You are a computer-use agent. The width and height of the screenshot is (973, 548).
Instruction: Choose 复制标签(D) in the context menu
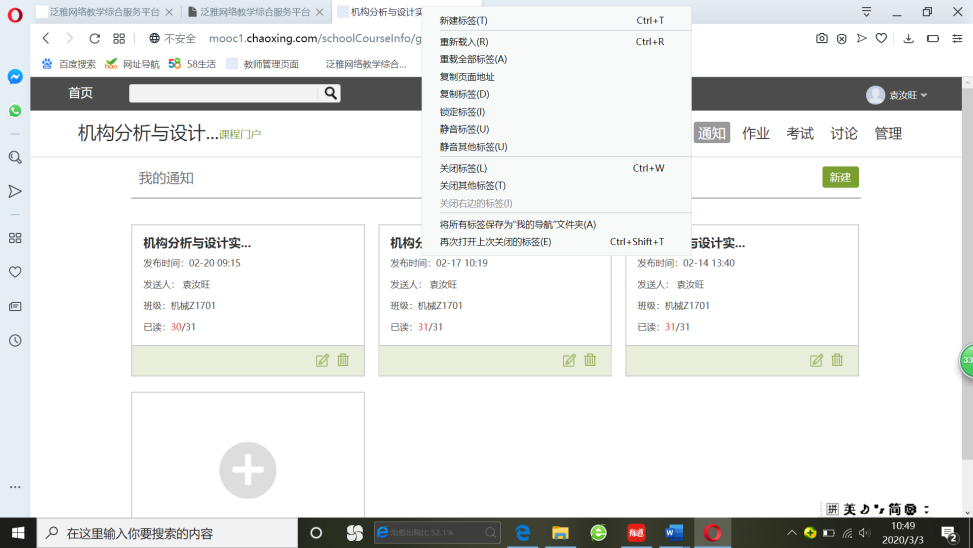point(464,94)
